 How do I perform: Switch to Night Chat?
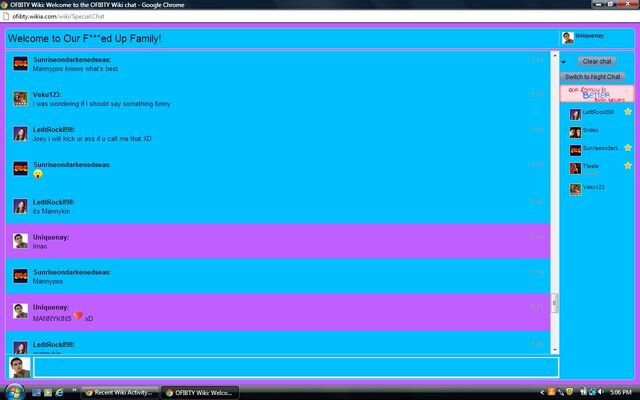pyautogui.click(x=592, y=77)
